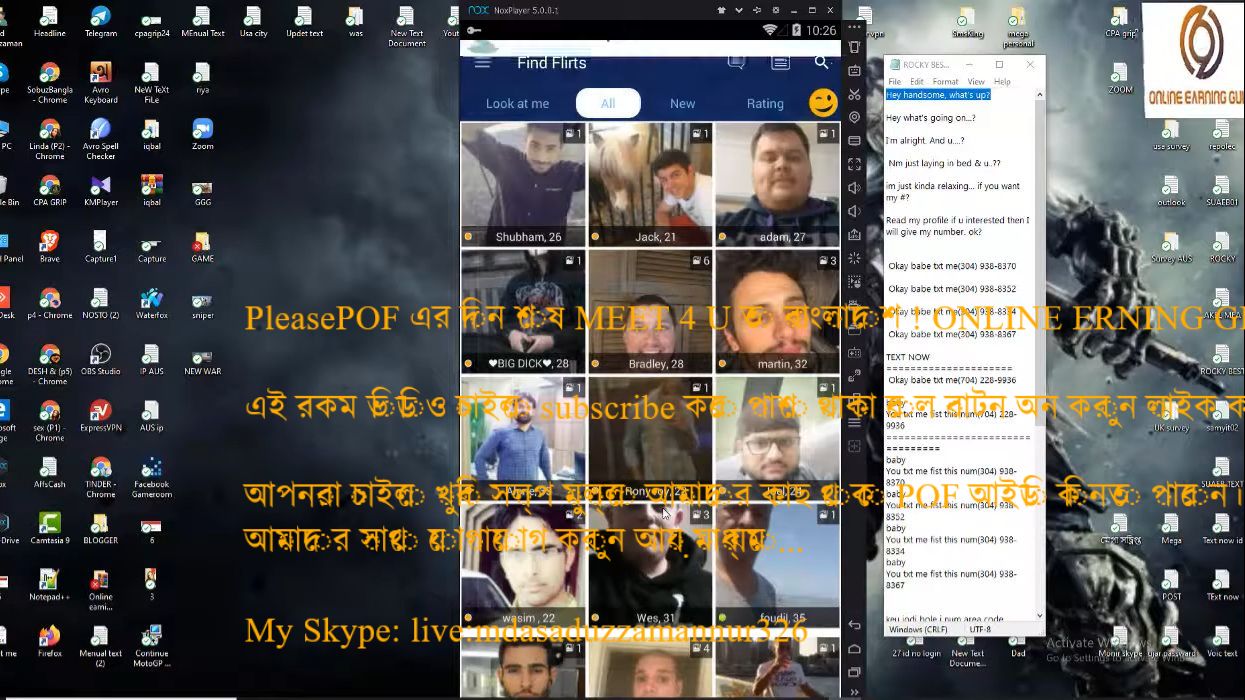The image size is (1245, 700).
Task: Select the ExpressVPN desktop icon
Action: 100,416
